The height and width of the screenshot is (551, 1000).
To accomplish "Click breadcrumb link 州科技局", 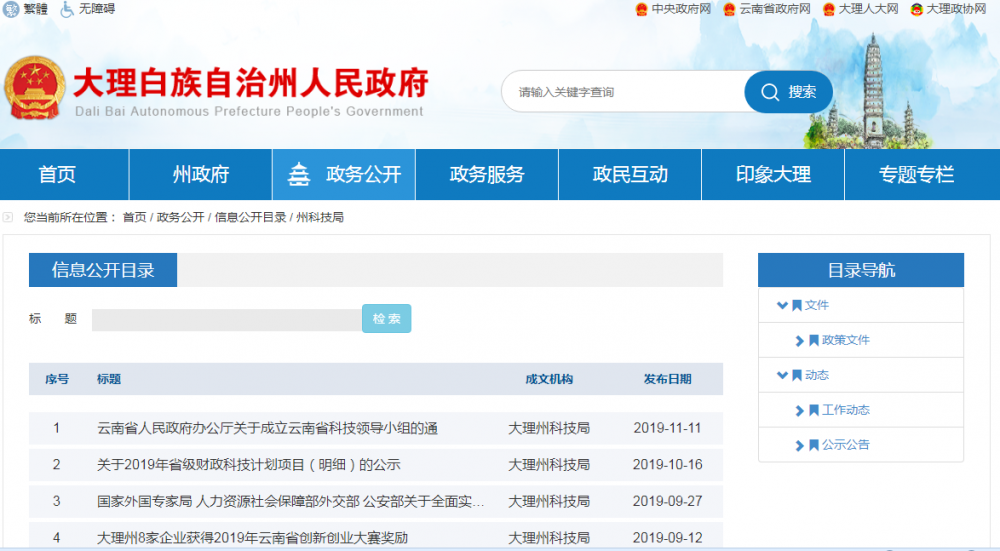I will point(320,217).
